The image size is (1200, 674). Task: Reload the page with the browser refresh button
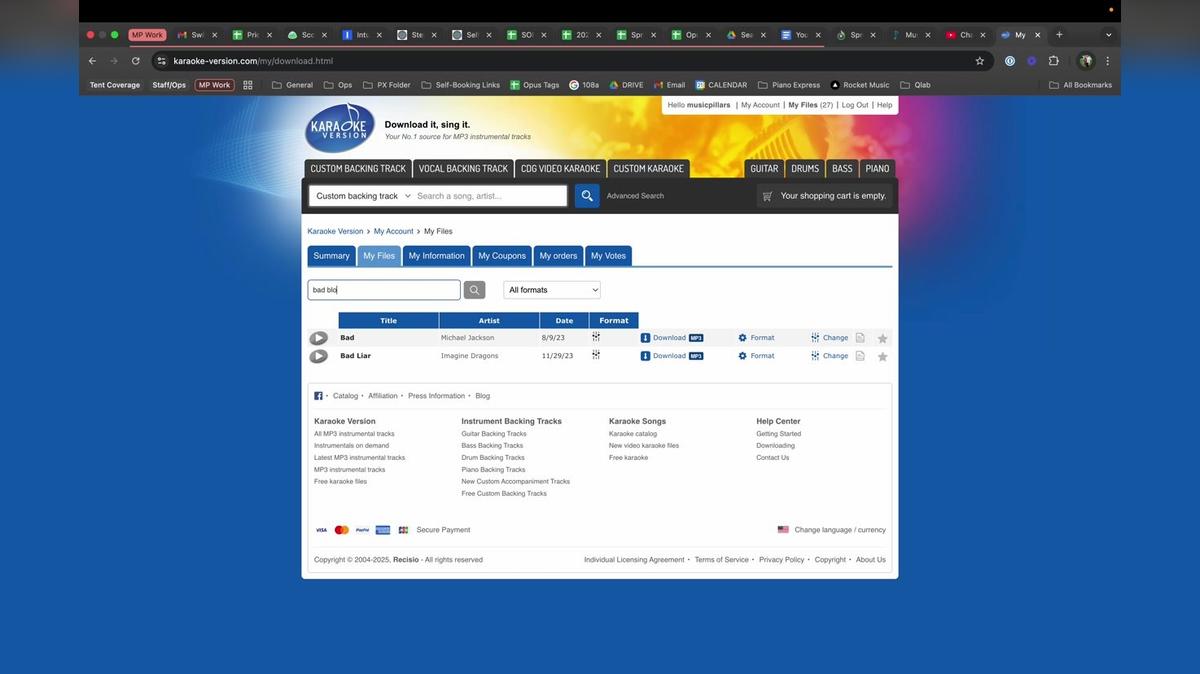136,61
